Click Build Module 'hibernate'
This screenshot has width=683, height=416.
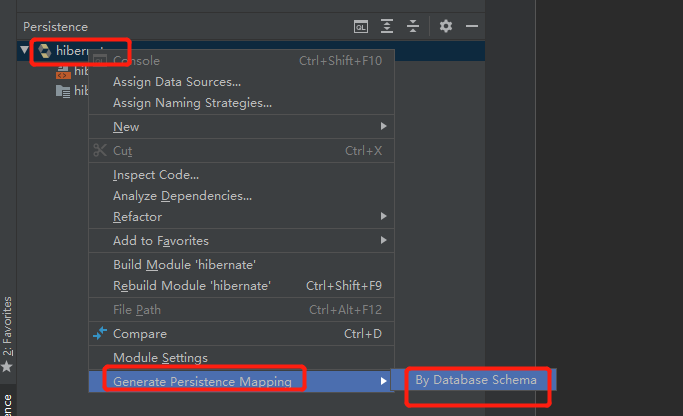point(184,265)
